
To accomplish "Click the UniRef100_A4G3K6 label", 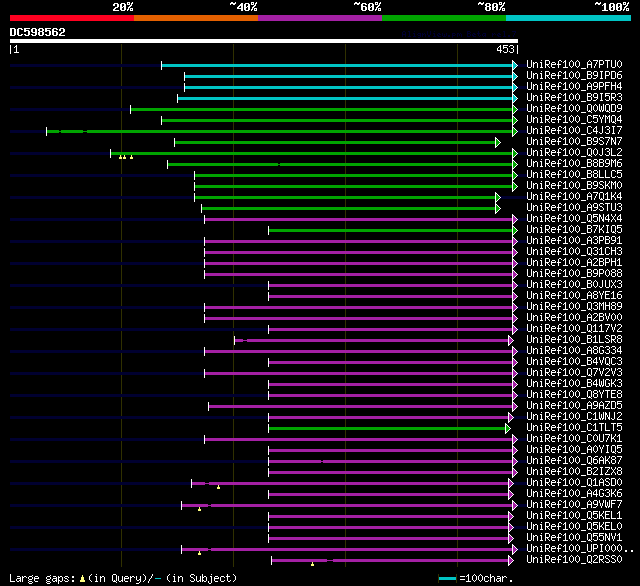I will click(574, 494).
